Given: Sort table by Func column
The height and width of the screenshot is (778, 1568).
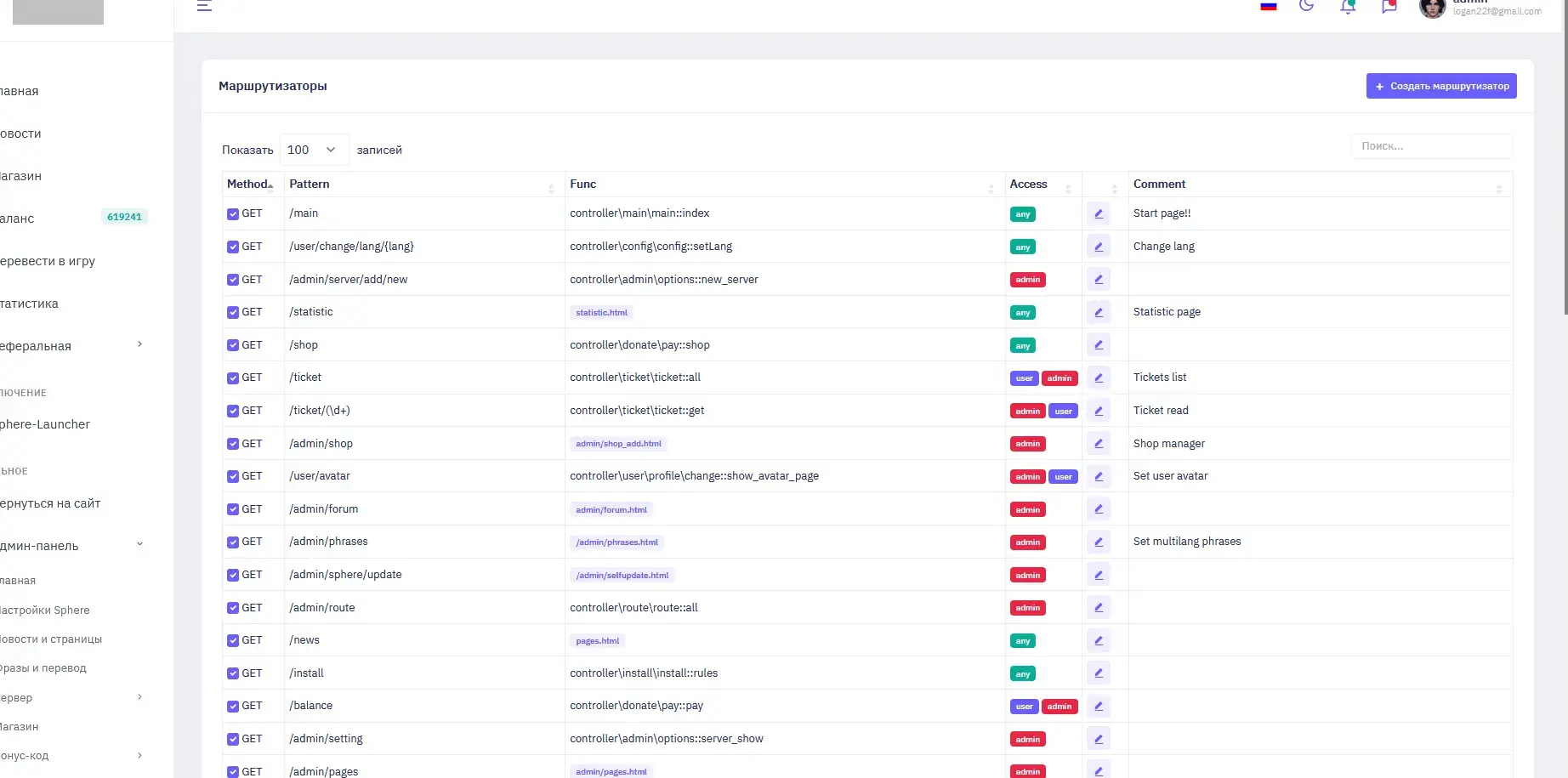Looking at the screenshot, I should pos(784,184).
